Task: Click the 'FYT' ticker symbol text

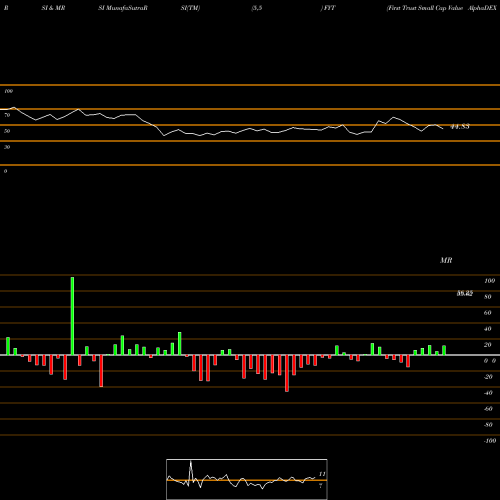Action: coord(329,8)
